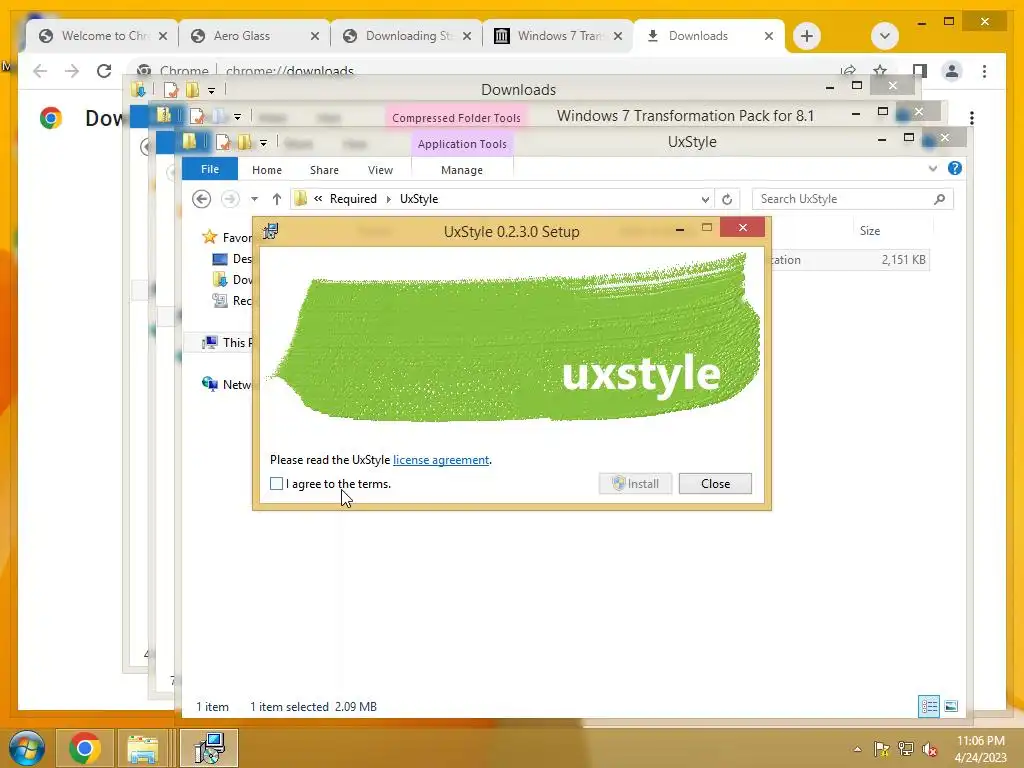Open Favorites in the navigation pane

[x=229, y=237]
